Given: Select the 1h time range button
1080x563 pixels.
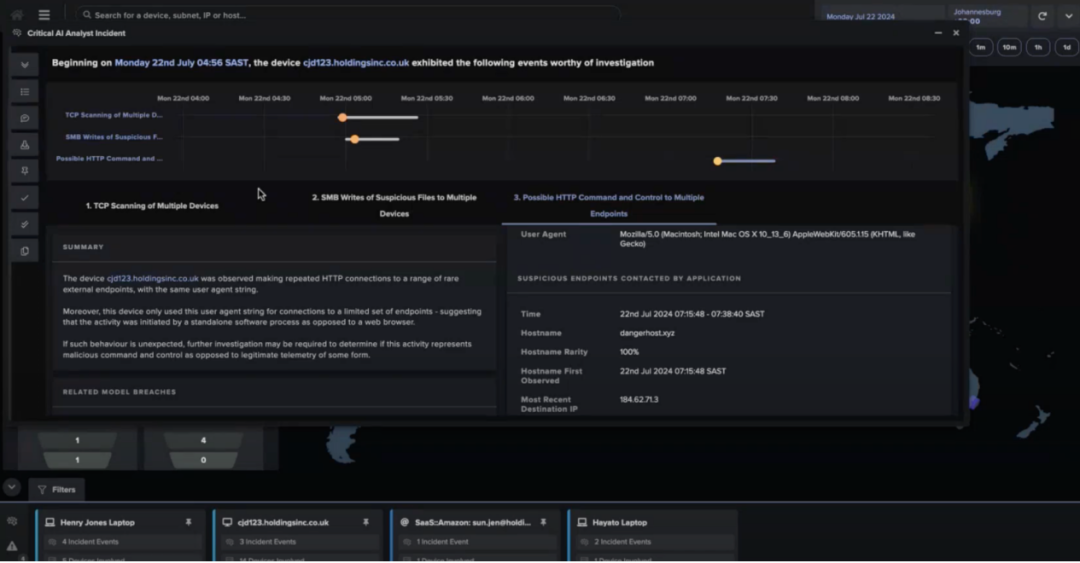Looking at the screenshot, I should click(1038, 48).
